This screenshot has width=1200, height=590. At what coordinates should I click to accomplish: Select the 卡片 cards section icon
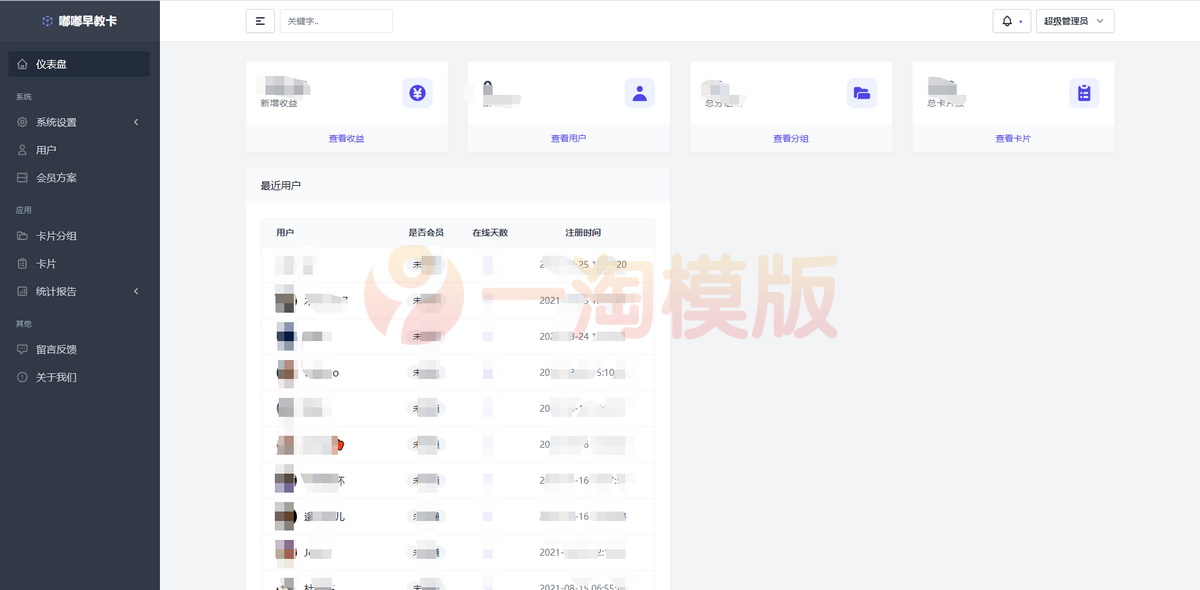click(22, 263)
